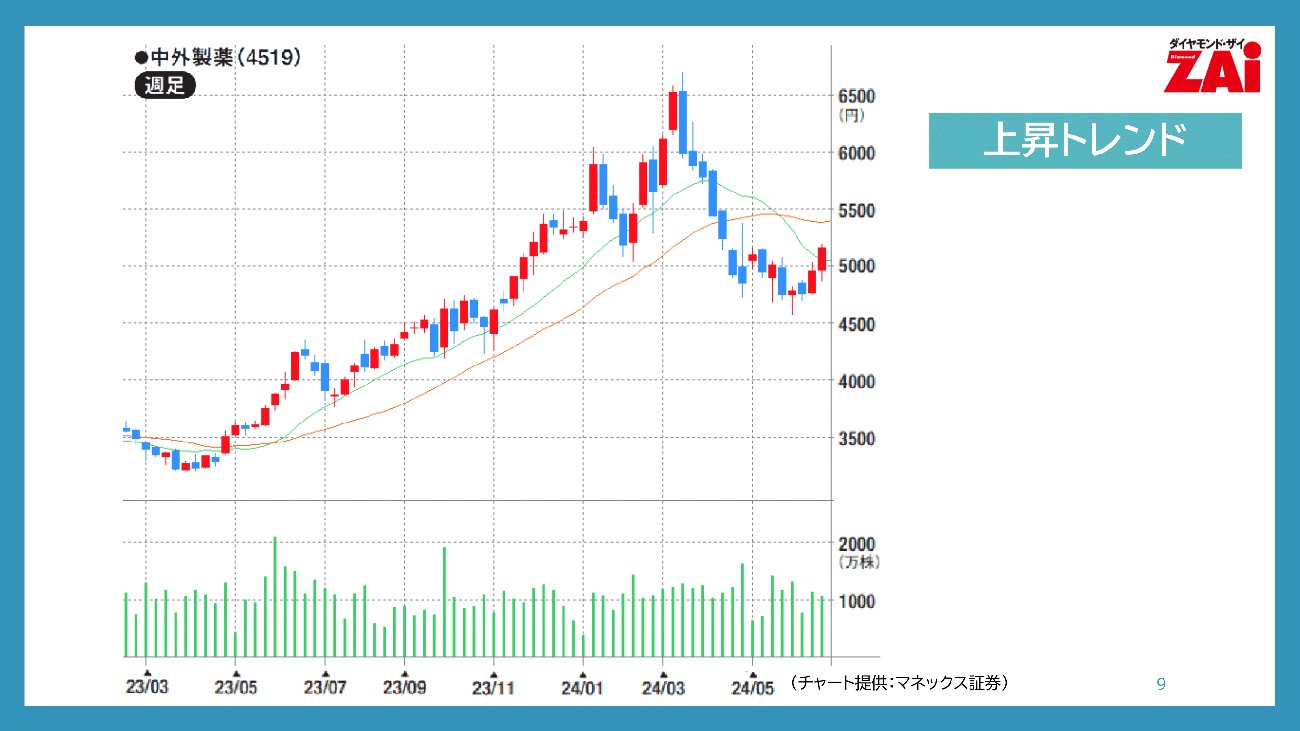Click the 上昇トレンド banner
This screenshot has height=731, width=1300.
coord(1085,141)
